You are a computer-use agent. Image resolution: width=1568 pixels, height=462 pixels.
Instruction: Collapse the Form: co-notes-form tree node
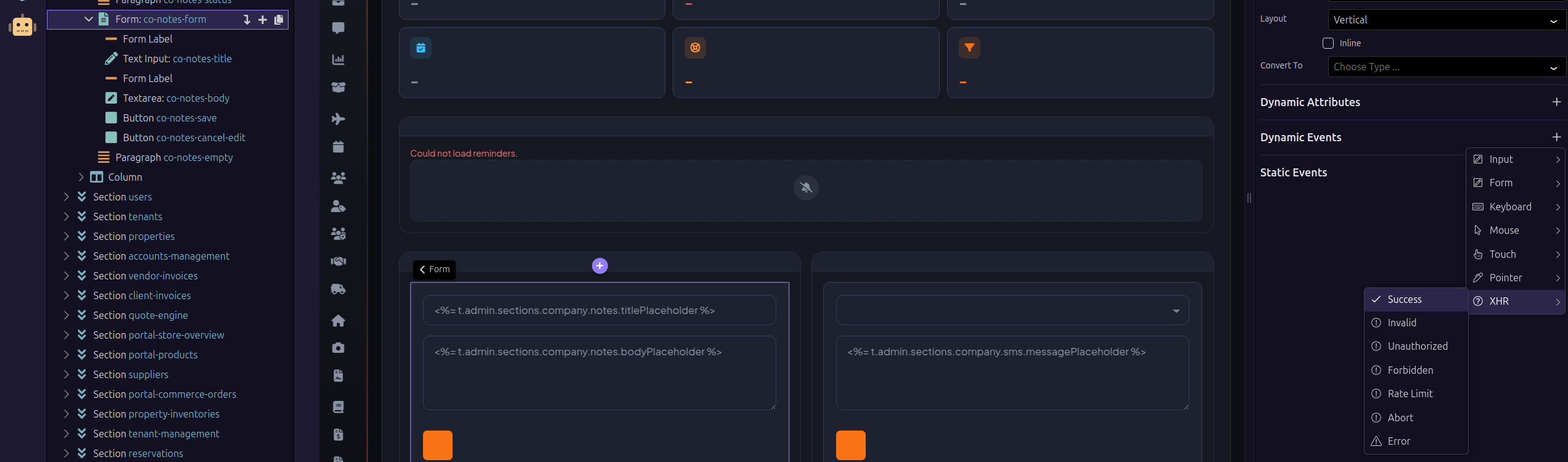(89, 20)
